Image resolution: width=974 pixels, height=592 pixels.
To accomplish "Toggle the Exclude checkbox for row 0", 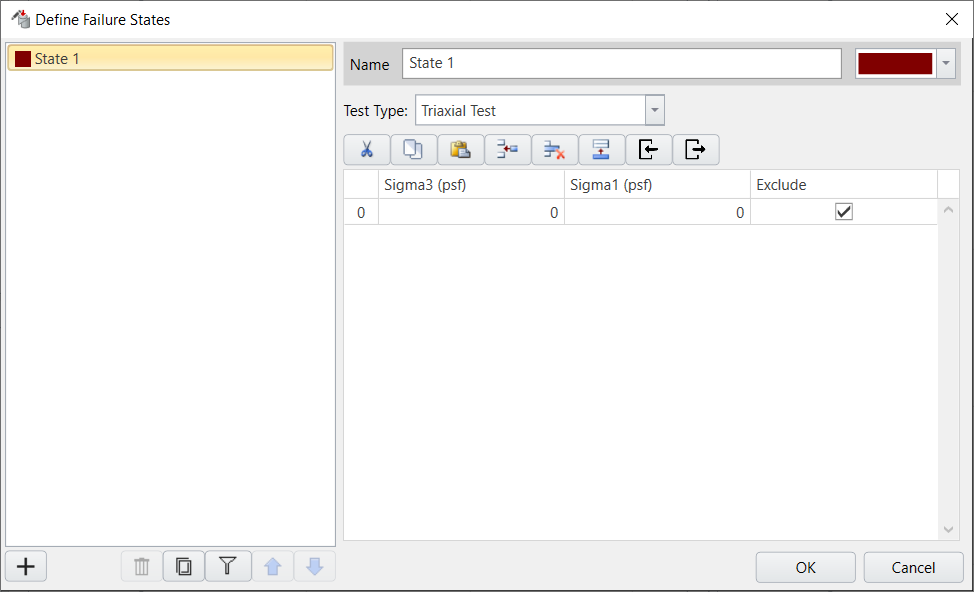I will 844,211.
